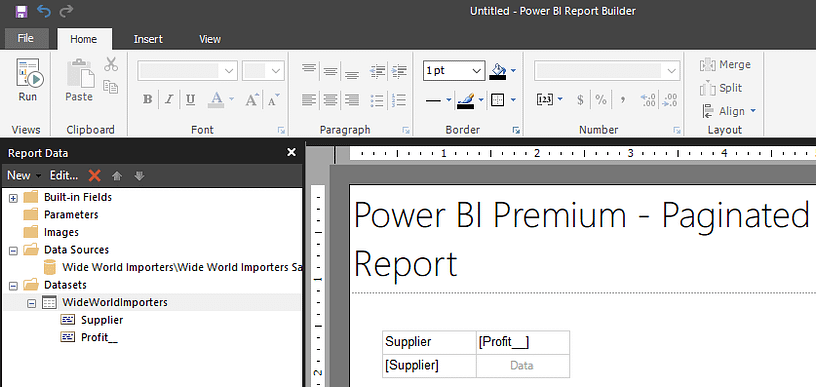Image resolution: width=816 pixels, height=387 pixels.
Task: Decrease font size with shrink icon
Action: point(274,99)
